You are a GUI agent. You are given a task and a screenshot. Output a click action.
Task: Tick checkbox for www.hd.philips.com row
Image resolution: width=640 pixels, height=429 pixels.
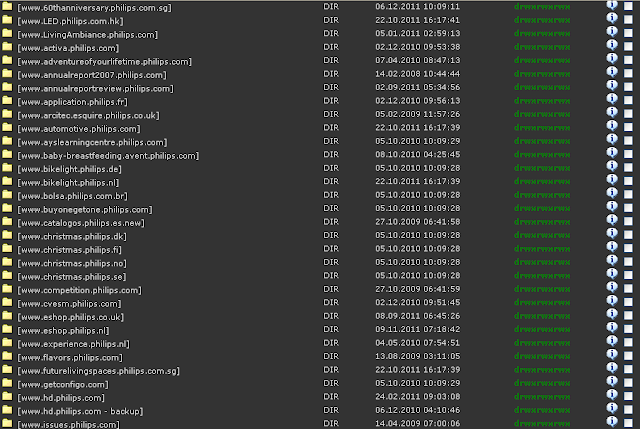(628, 396)
